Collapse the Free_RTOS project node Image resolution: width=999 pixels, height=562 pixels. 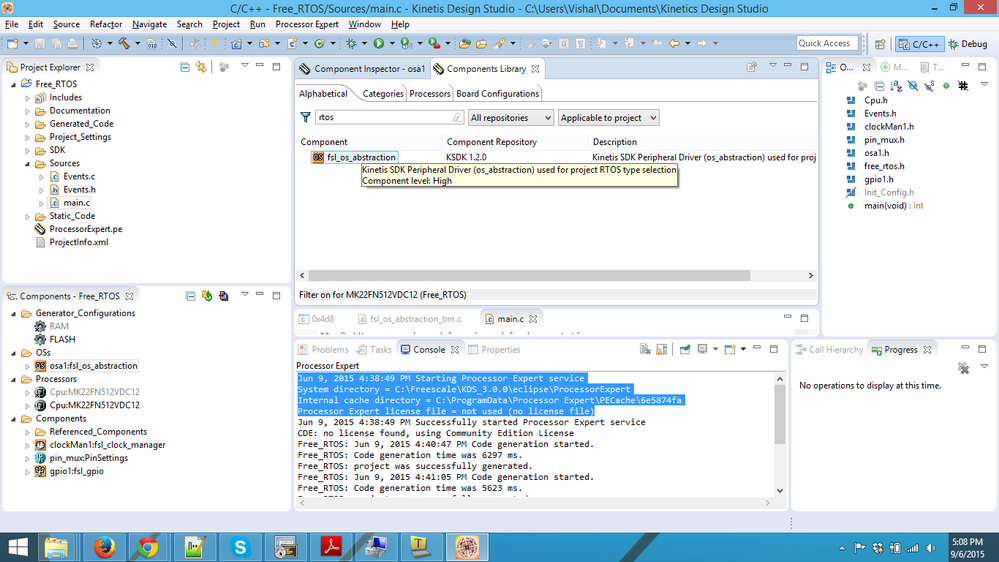(x=13, y=84)
